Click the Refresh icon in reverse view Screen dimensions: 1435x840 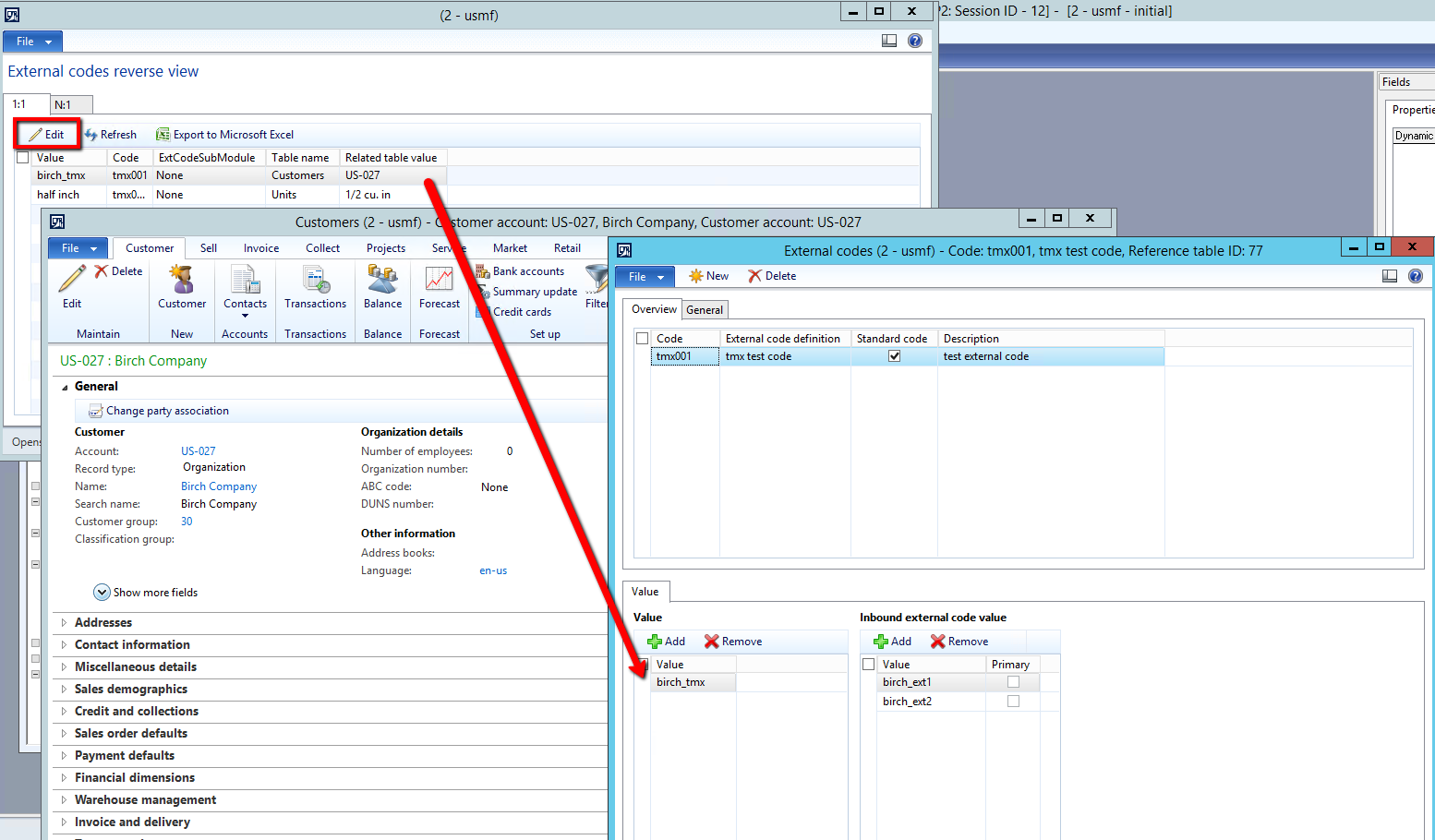[91, 135]
